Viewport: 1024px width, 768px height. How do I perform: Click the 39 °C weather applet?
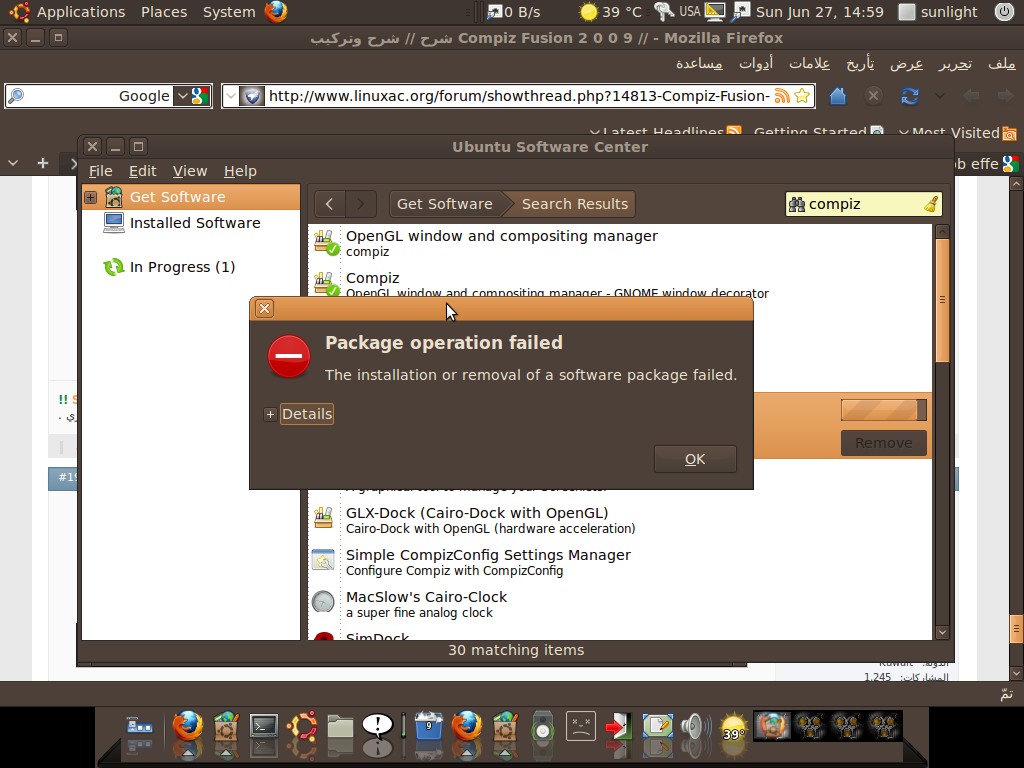click(611, 12)
